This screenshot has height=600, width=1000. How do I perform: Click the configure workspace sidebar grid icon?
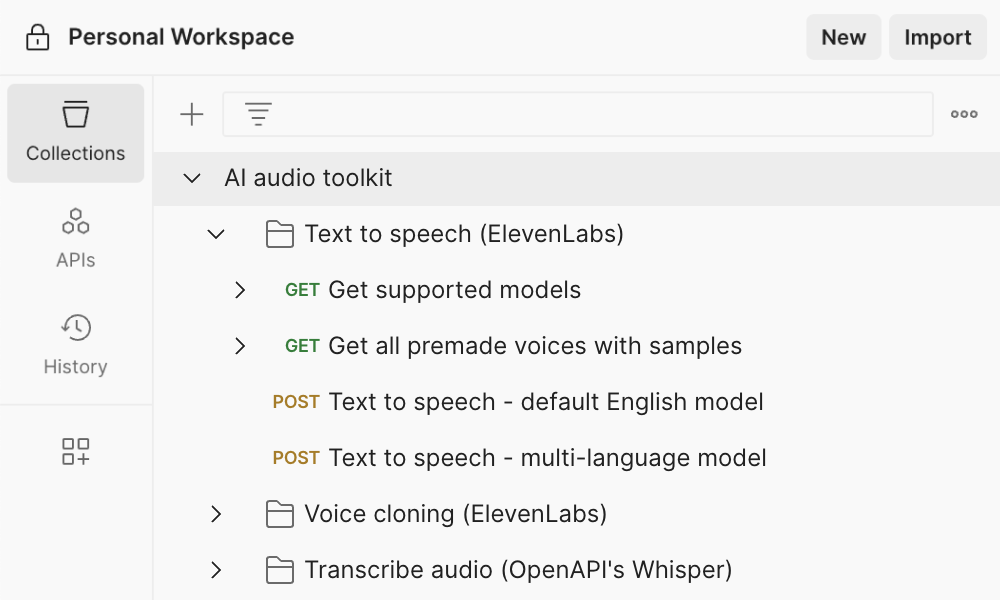point(76,451)
